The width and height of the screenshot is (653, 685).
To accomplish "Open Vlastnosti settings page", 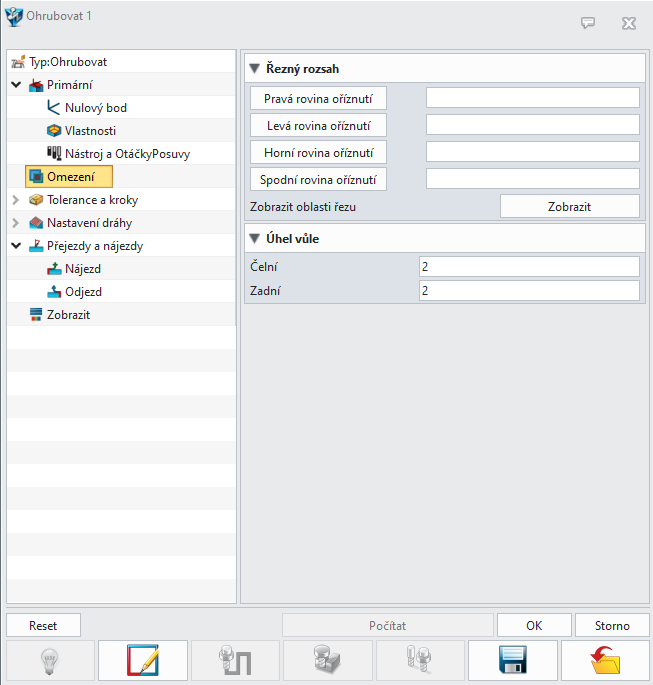I will pyautogui.click(x=90, y=131).
